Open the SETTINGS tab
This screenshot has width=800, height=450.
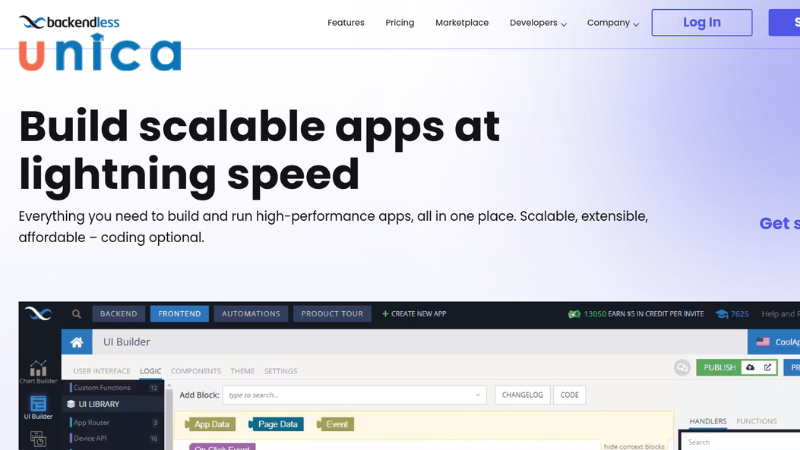[281, 371]
